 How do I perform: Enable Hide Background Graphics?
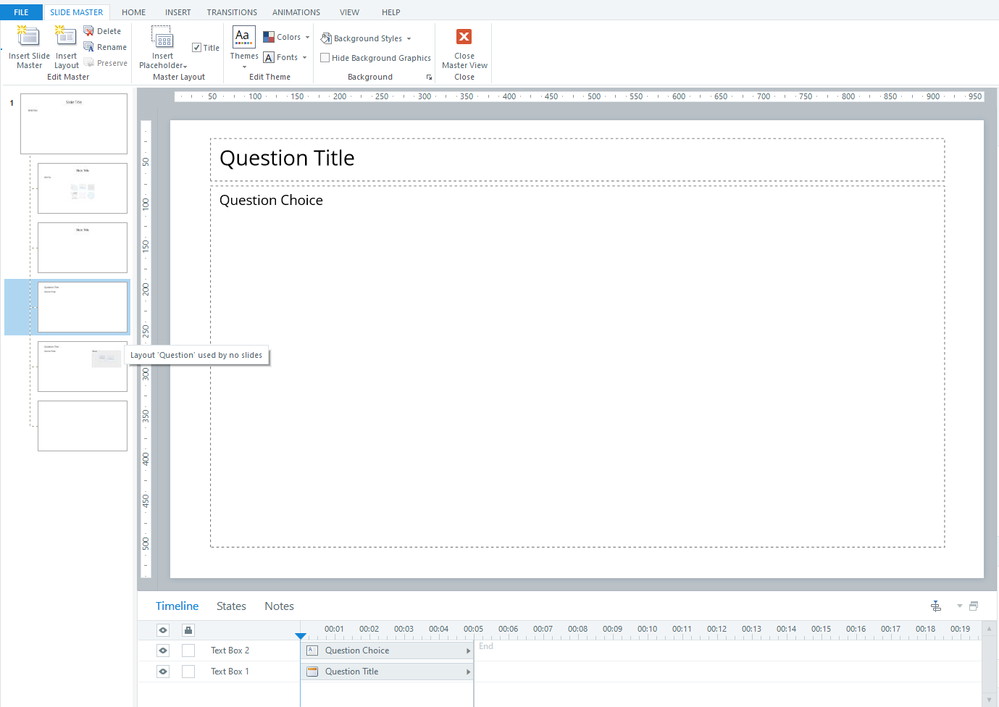[x=325, y=58]
